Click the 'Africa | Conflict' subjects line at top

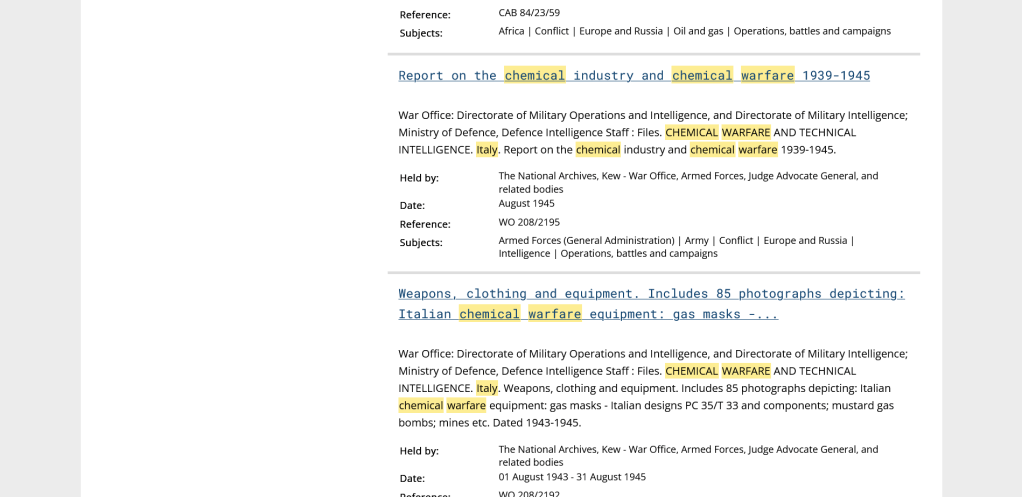click(694, 31)
